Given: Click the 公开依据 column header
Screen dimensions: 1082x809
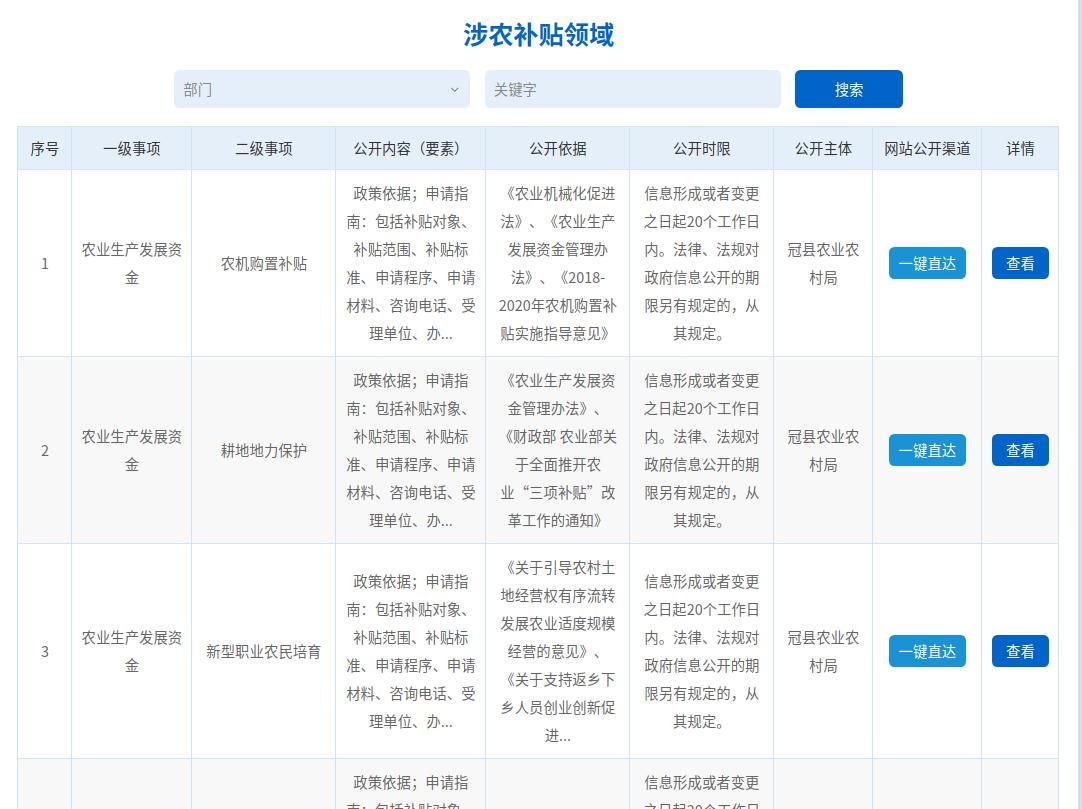Looking at the screenshot, I should pos(558,148).
